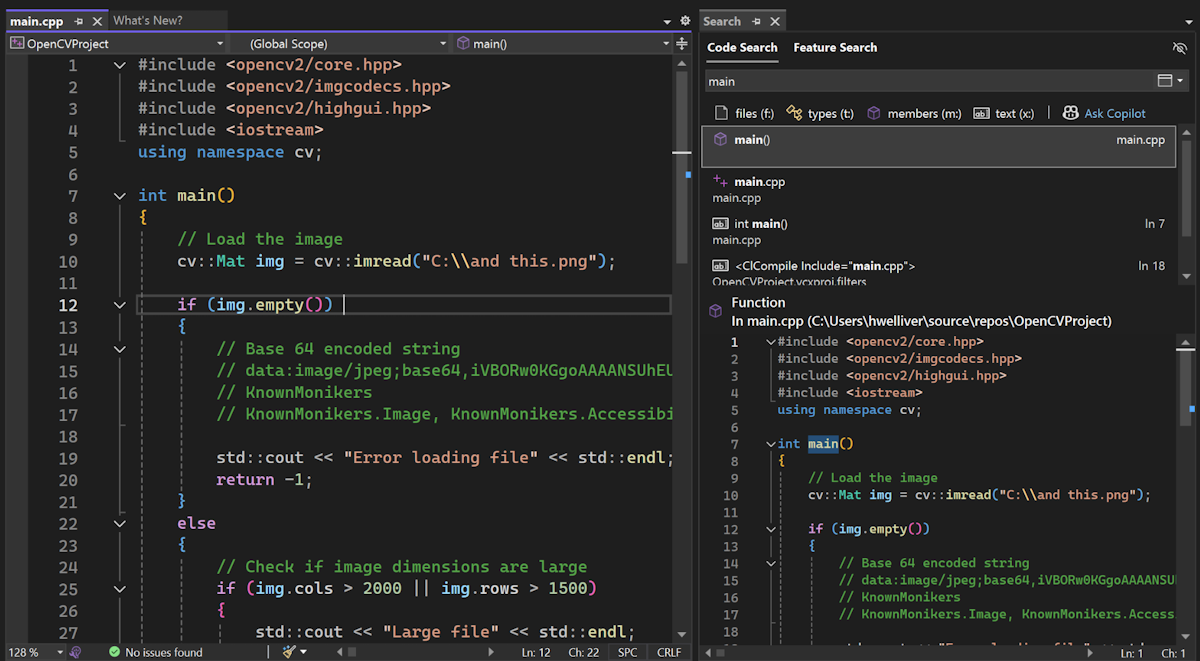The image size is (1200, 661).
Task: Toggle the members (m:) search filter
Action: [x=913, y=113]
